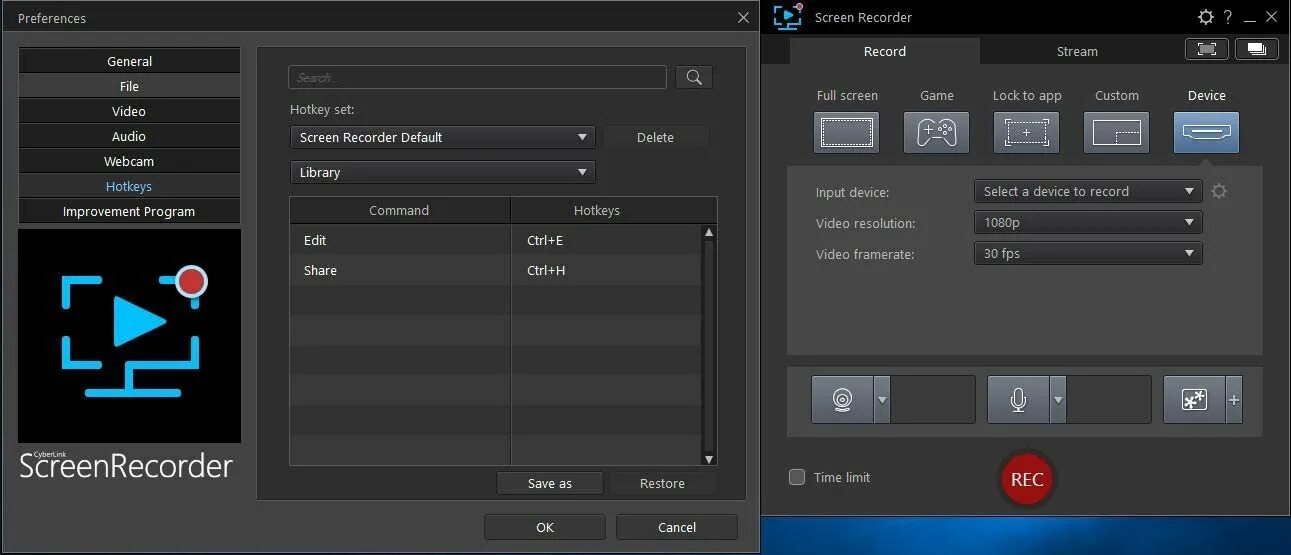Enable the Time limit checkbox
Viewport: 1291px width, 555px height.
point(797,477)
